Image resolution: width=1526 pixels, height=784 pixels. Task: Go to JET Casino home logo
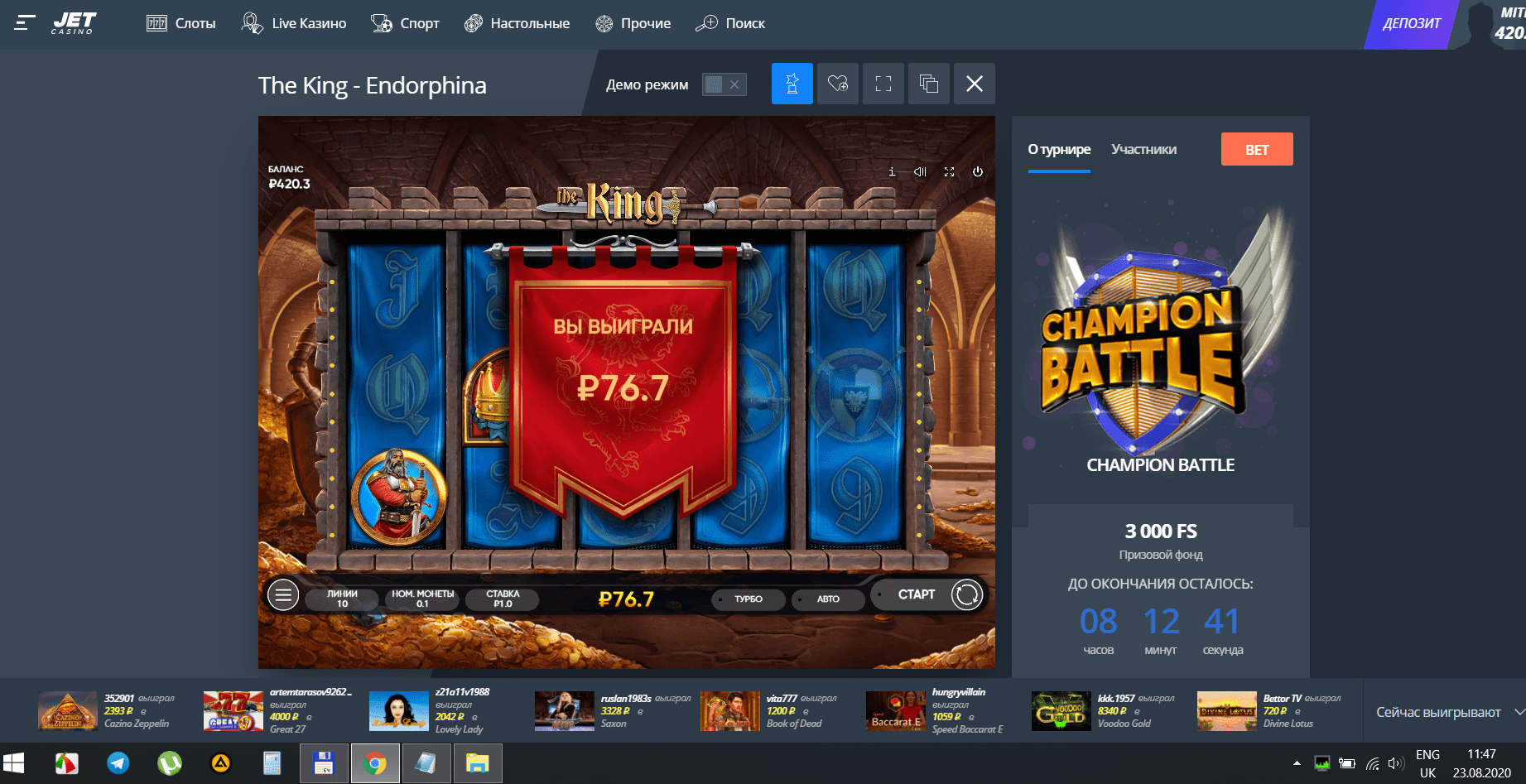(74, 23)
